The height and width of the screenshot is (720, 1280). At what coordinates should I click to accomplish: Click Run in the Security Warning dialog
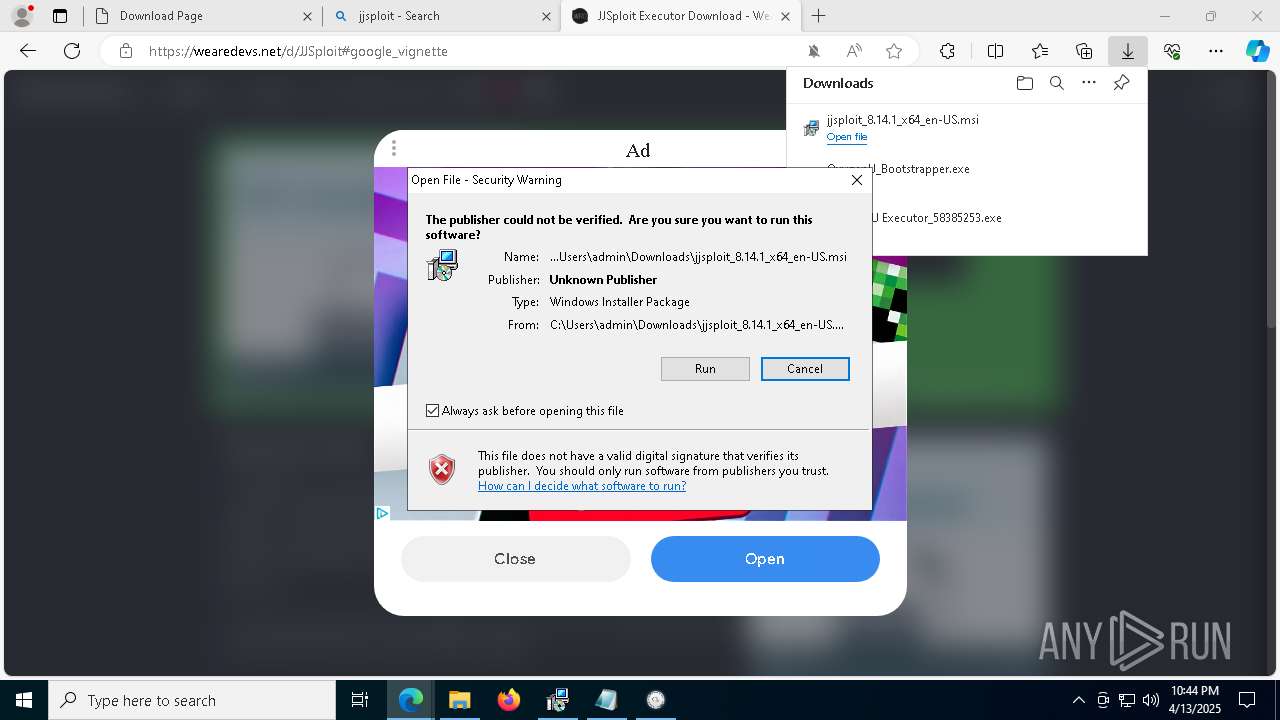[x=705, y=369]
